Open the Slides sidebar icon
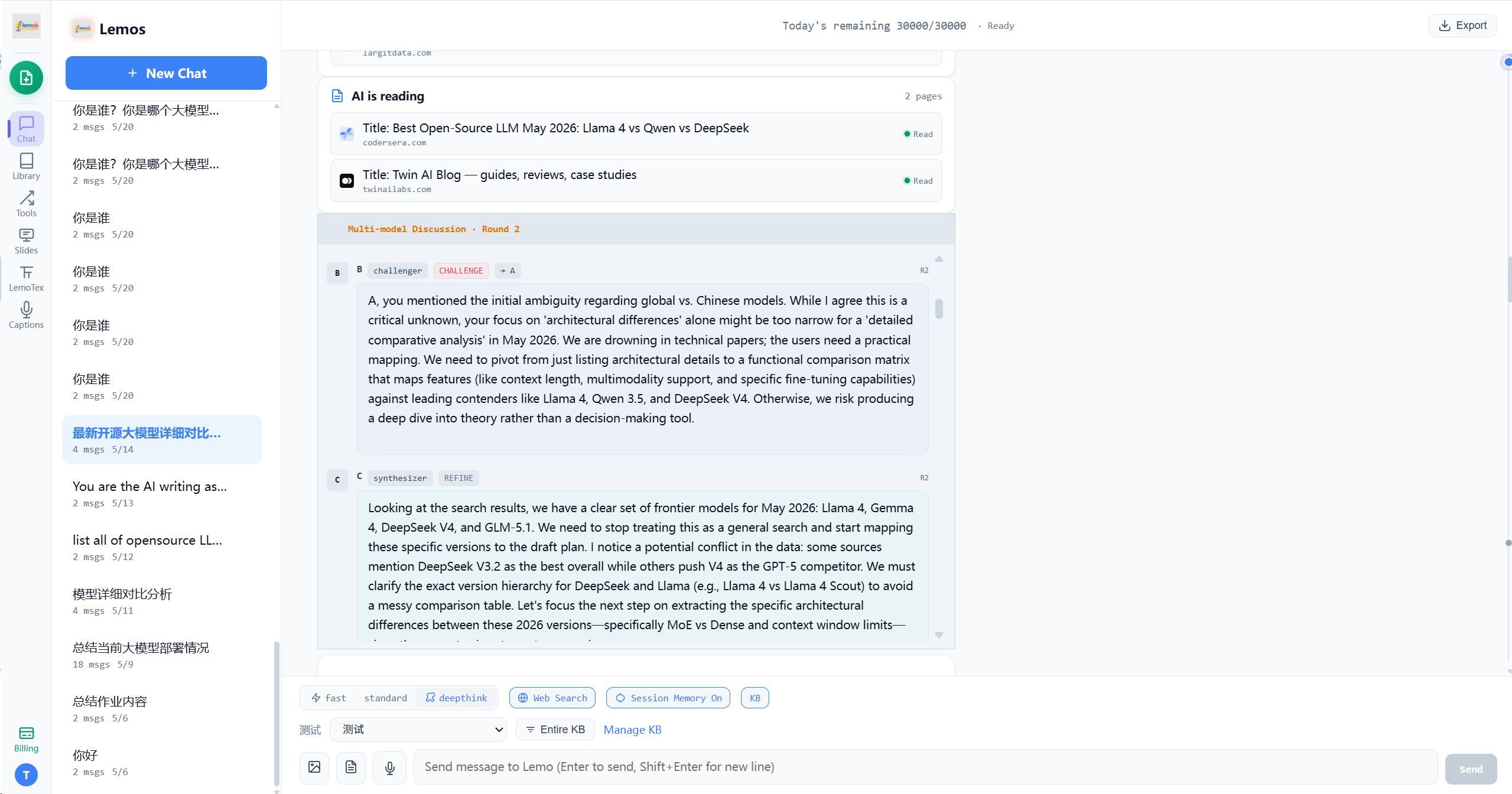This screenshot has height=794, width=1512. [26, 240]
